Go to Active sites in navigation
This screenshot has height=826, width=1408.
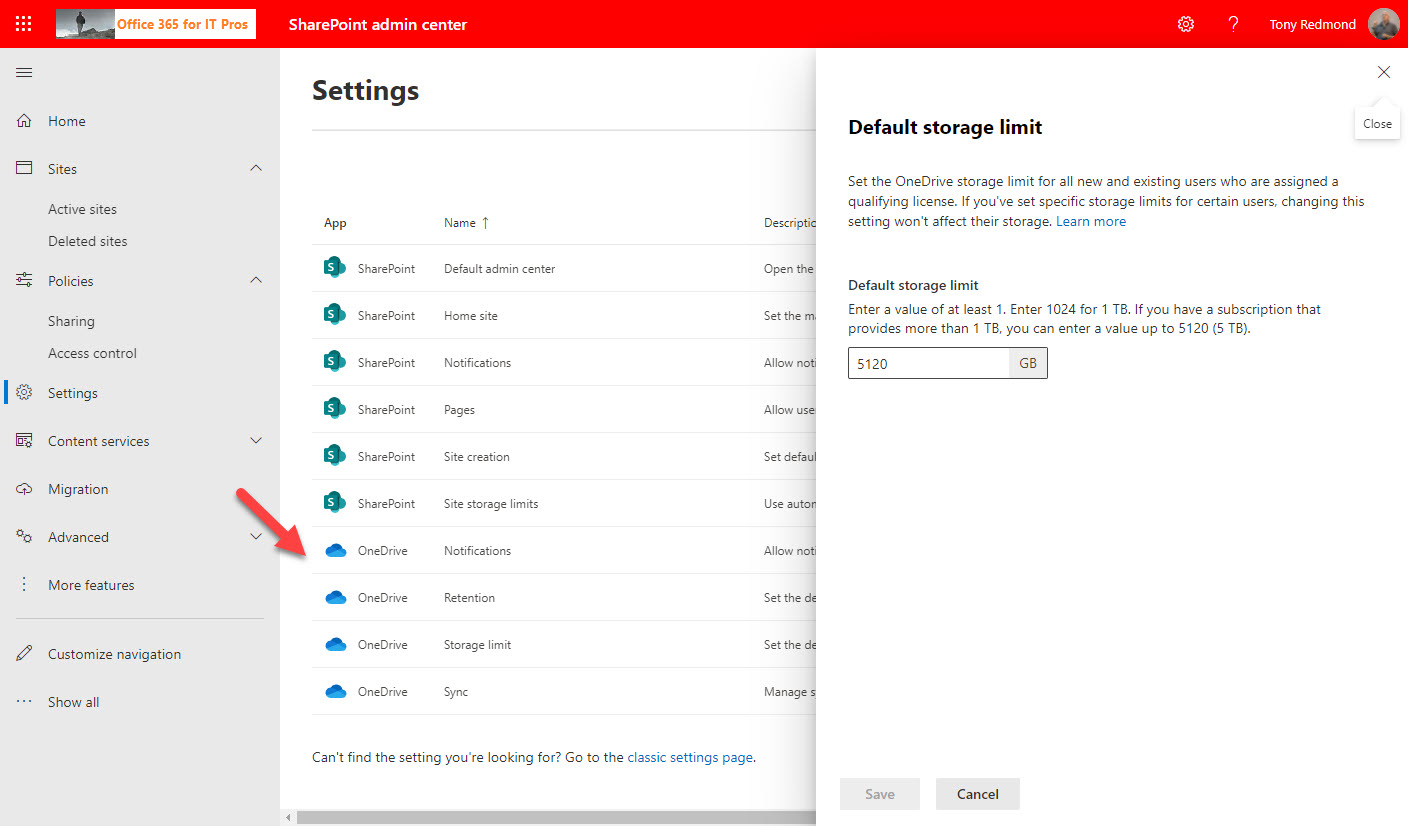pyautogui.click(x=82, y=209)
